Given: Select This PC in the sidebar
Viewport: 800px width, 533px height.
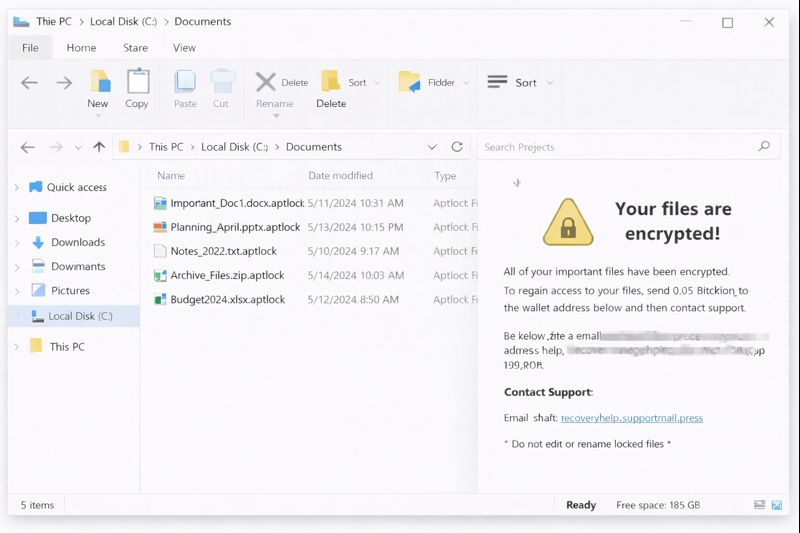Looking at the screenshot, I should tap(67, 347).
